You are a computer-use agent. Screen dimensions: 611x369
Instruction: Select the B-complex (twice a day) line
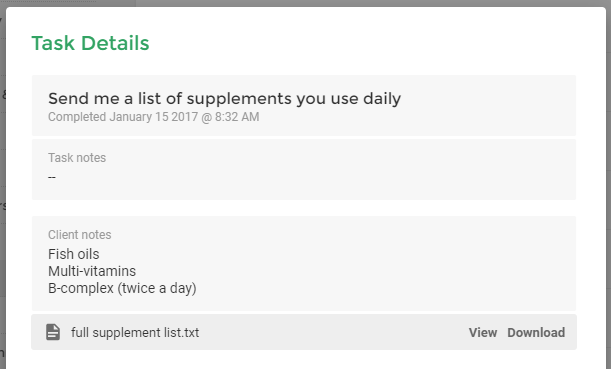tap(122, 288)
